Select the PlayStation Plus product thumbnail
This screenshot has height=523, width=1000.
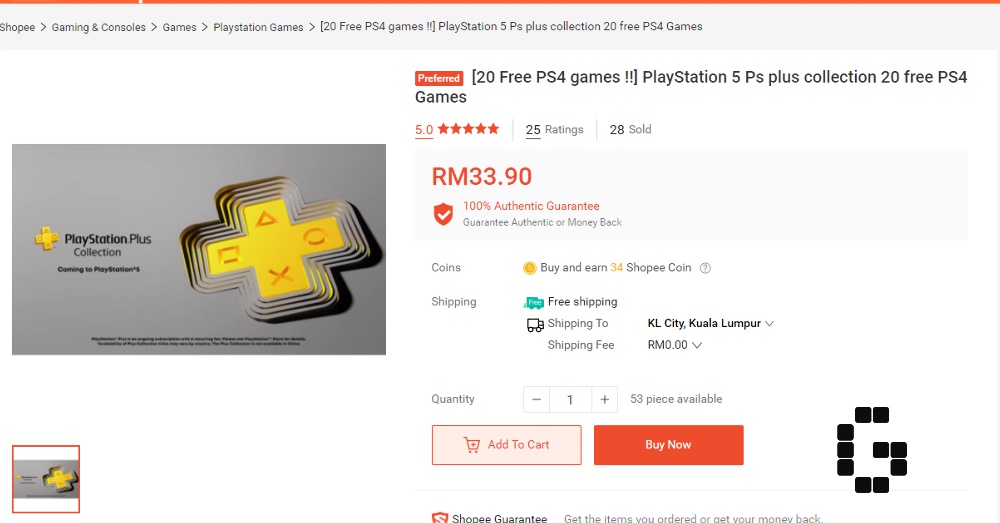coord(46,479)
